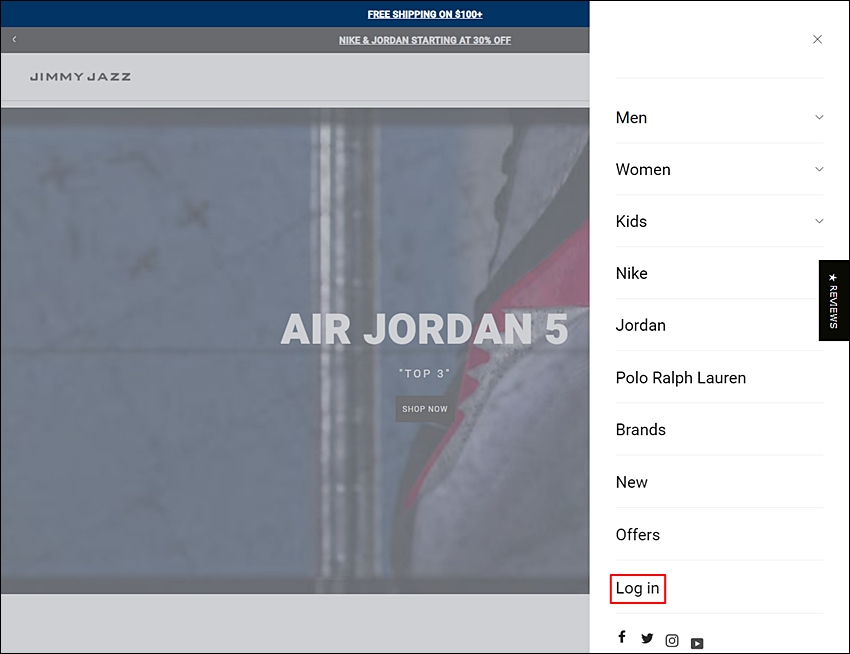Open the Twitter social link

647,638
